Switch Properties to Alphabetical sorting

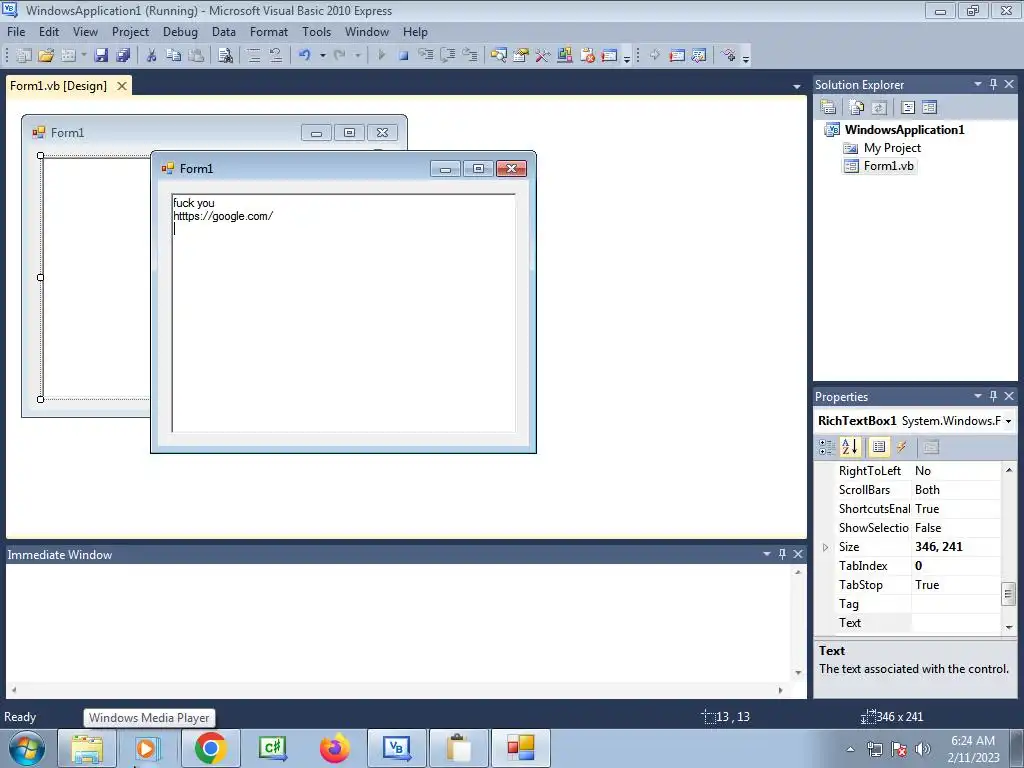(x=850, y=447)
